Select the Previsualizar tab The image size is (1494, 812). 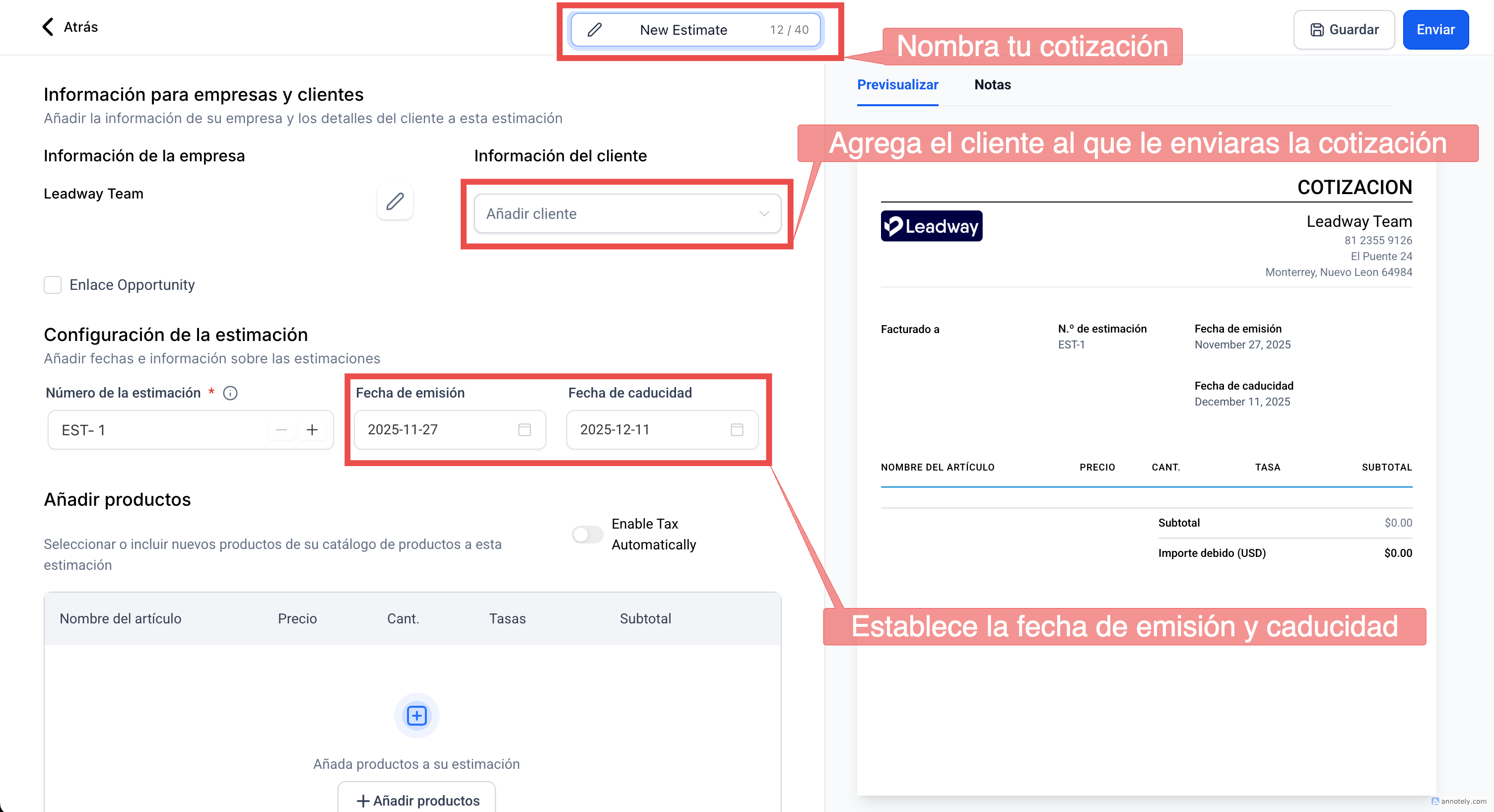tap(897, 85)
